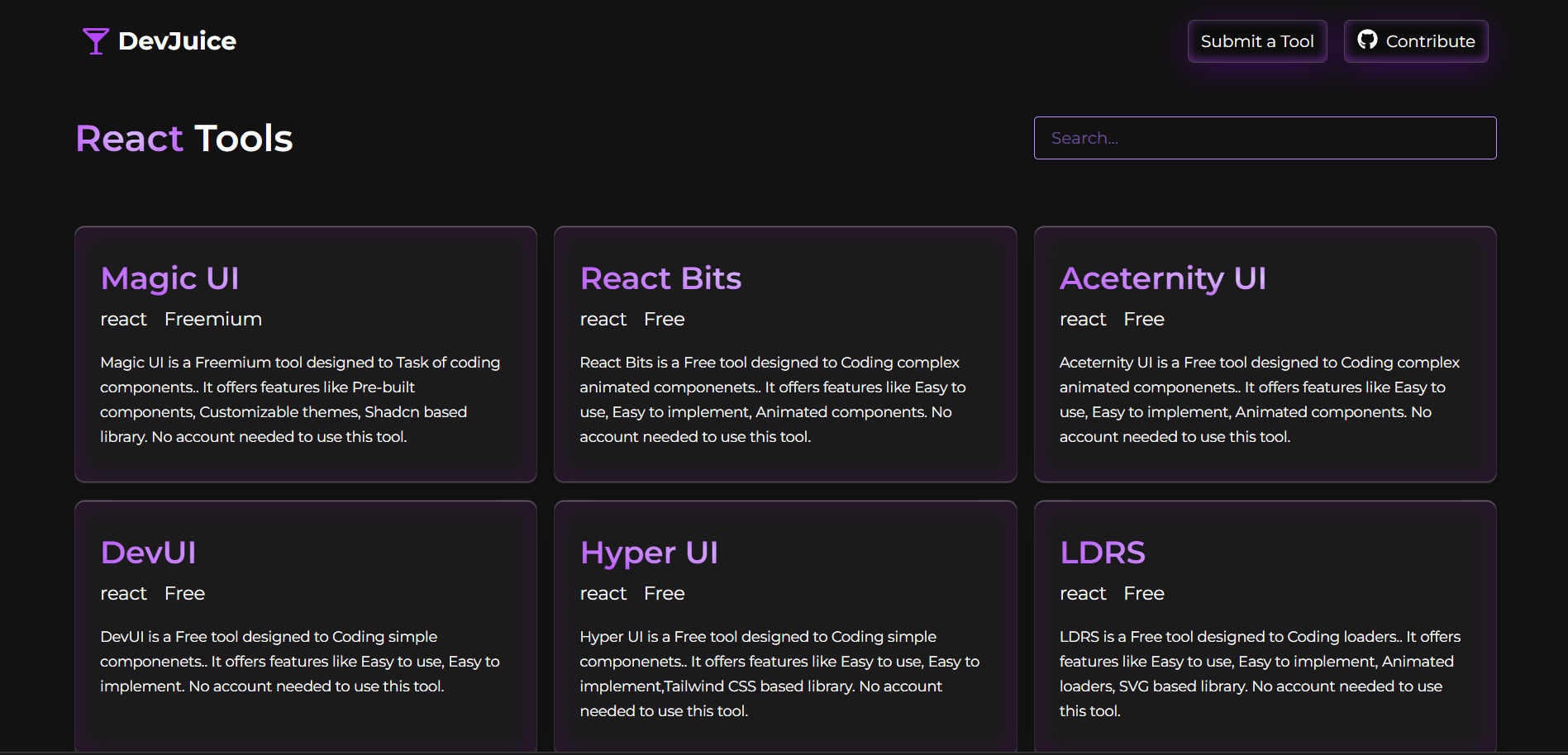1568x755 pixels.
Task: Click the Submit a Tool button
Action: click(x=1257, y=41)
